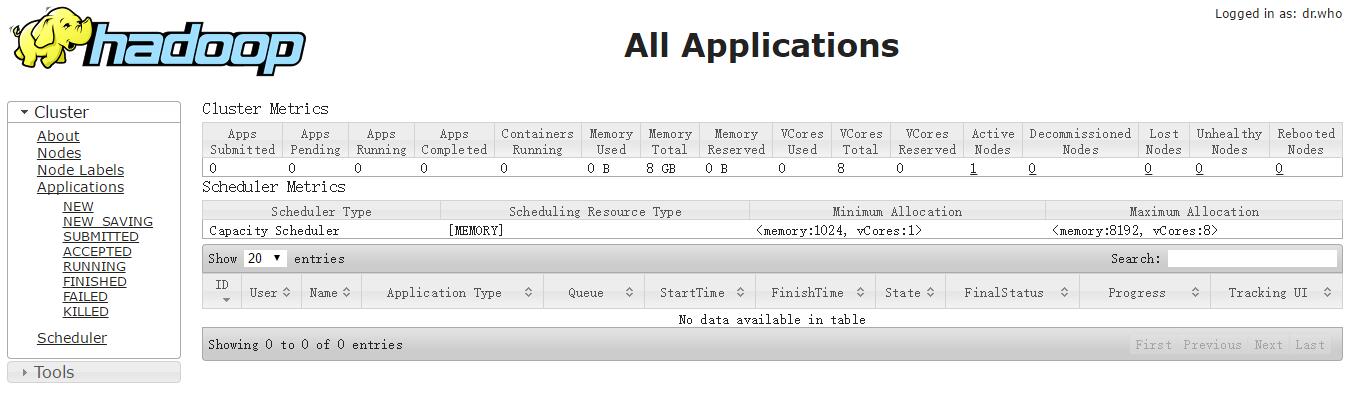Click the maximum allocation memory:8192 value
This screenshot has height=399, width=1349.
pyautogui.click(x=1135, y=230)
